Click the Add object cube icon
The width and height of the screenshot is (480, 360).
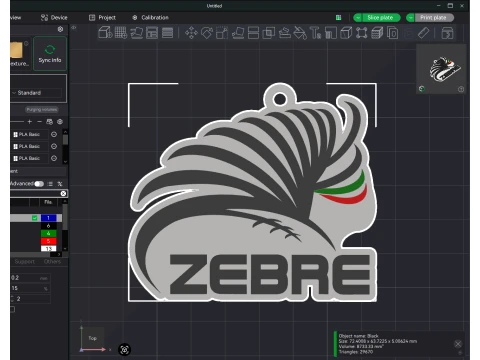pos(105,33)
